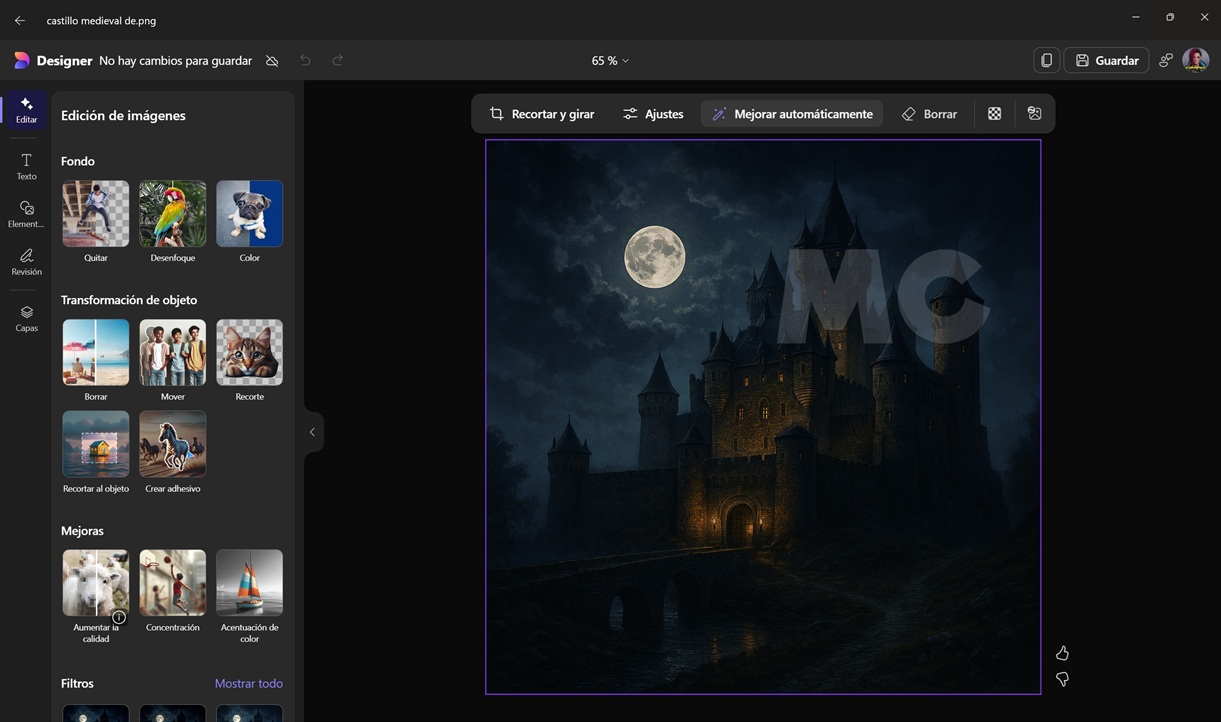Select the Crear adhesivo thumbnail
Viewport: 1221px width, 722px height.
[173, 444]
